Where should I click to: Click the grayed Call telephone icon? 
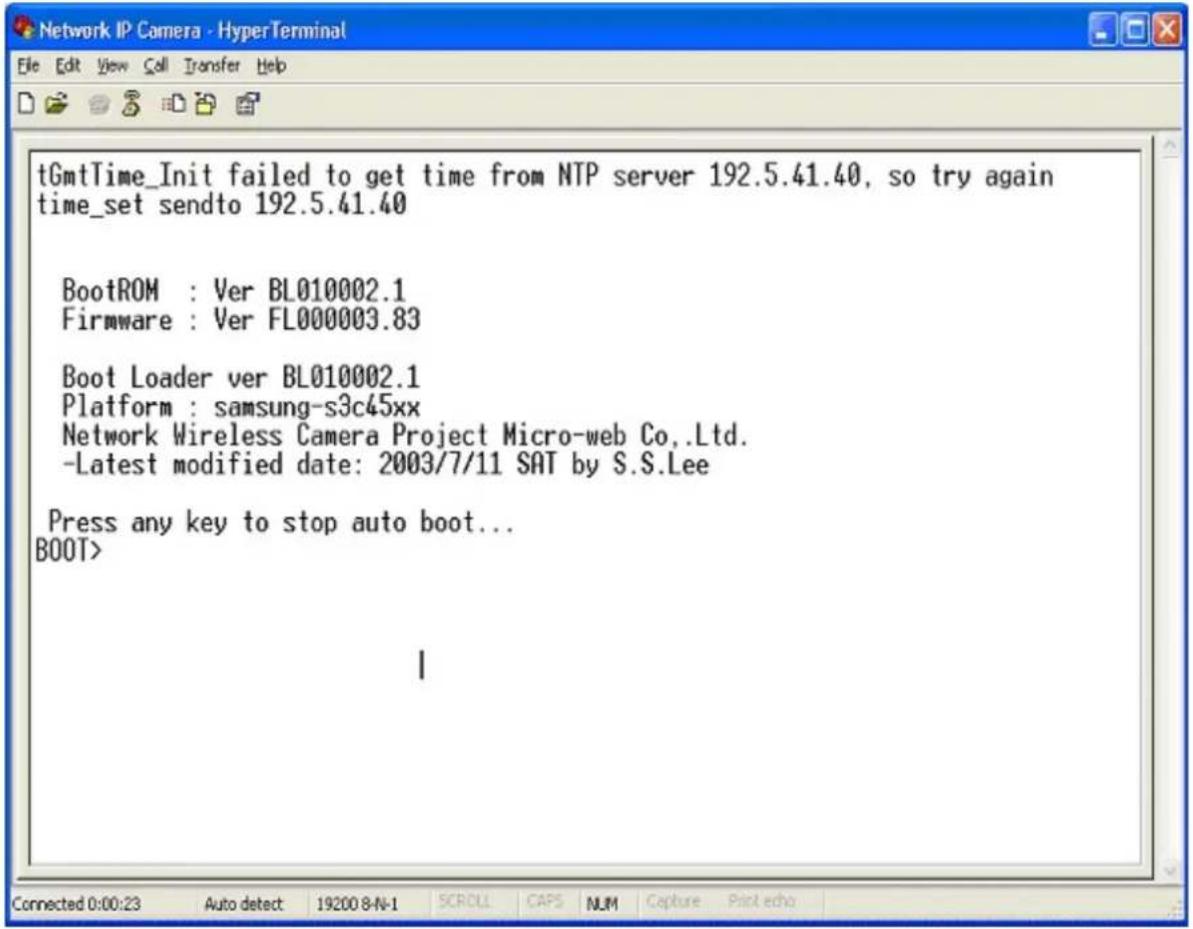click(x=98, y=104)
